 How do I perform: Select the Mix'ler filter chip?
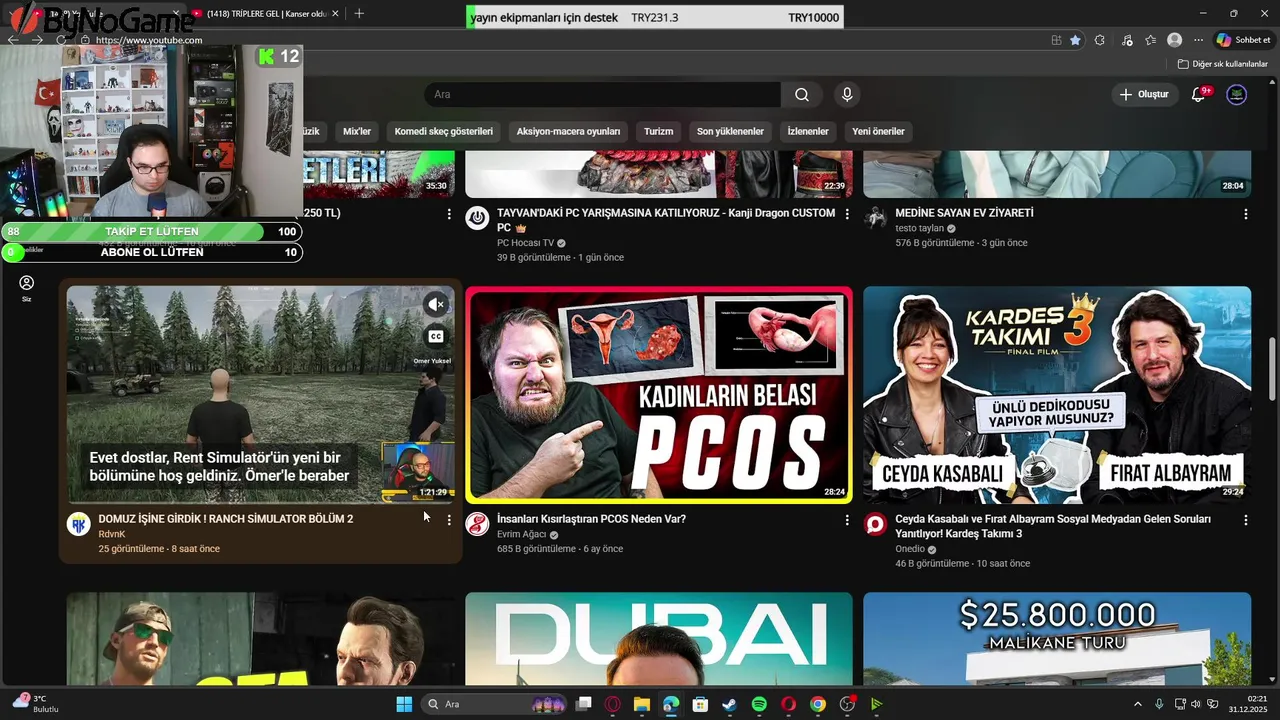[357, 131]
